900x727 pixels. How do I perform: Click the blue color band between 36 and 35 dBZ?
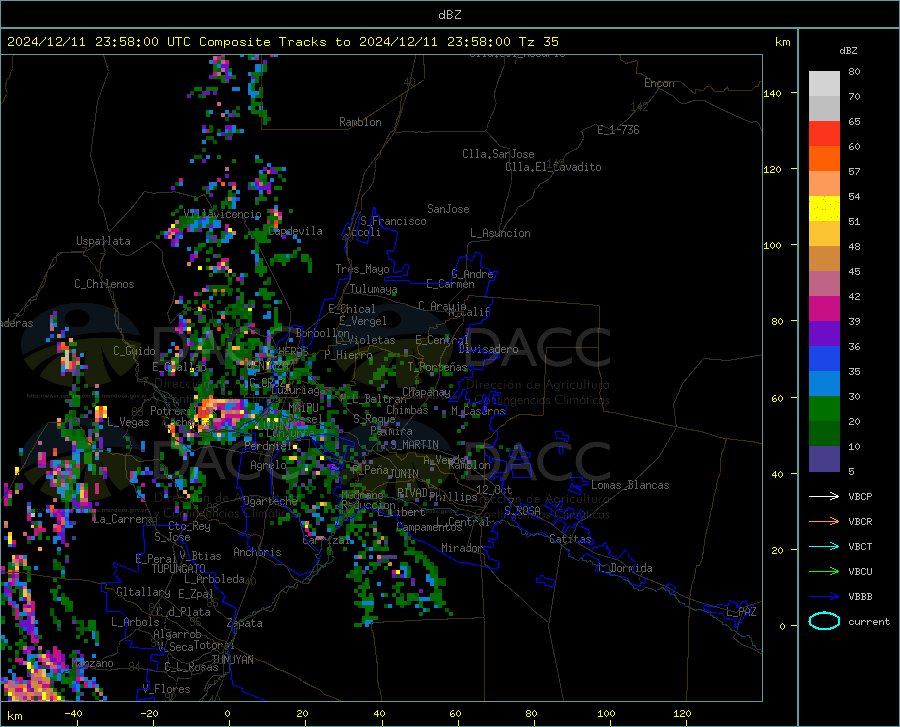click(824, 359)
